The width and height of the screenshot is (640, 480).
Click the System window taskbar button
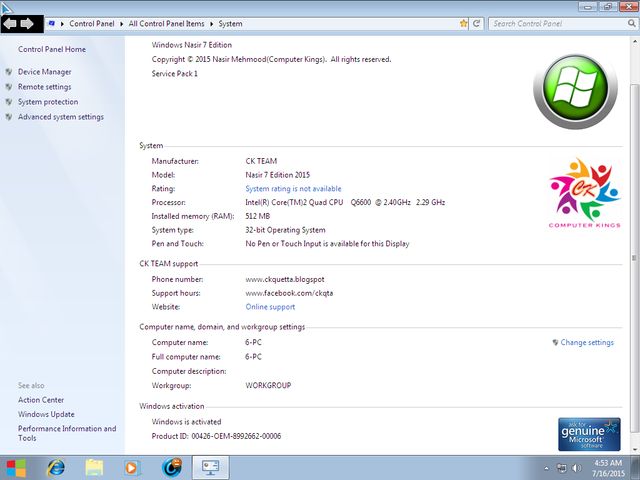coord(211,468)
